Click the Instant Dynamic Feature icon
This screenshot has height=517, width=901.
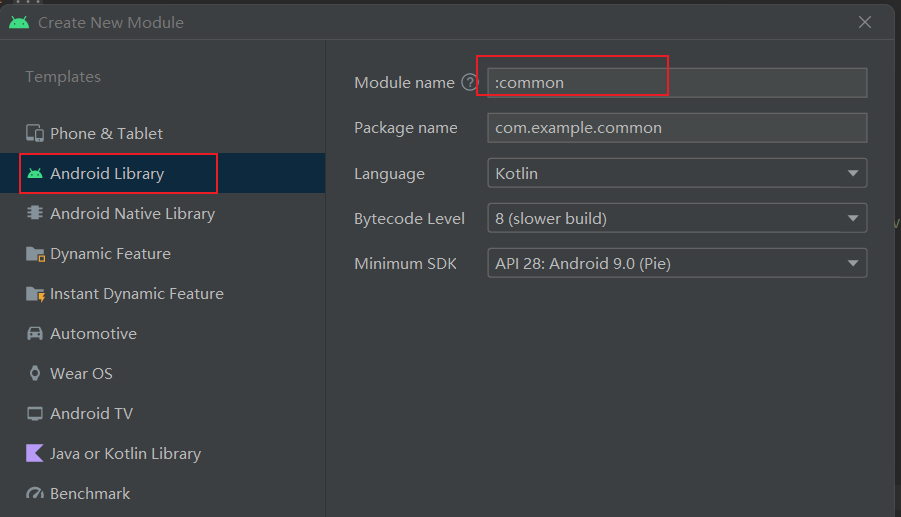point(35,293)
